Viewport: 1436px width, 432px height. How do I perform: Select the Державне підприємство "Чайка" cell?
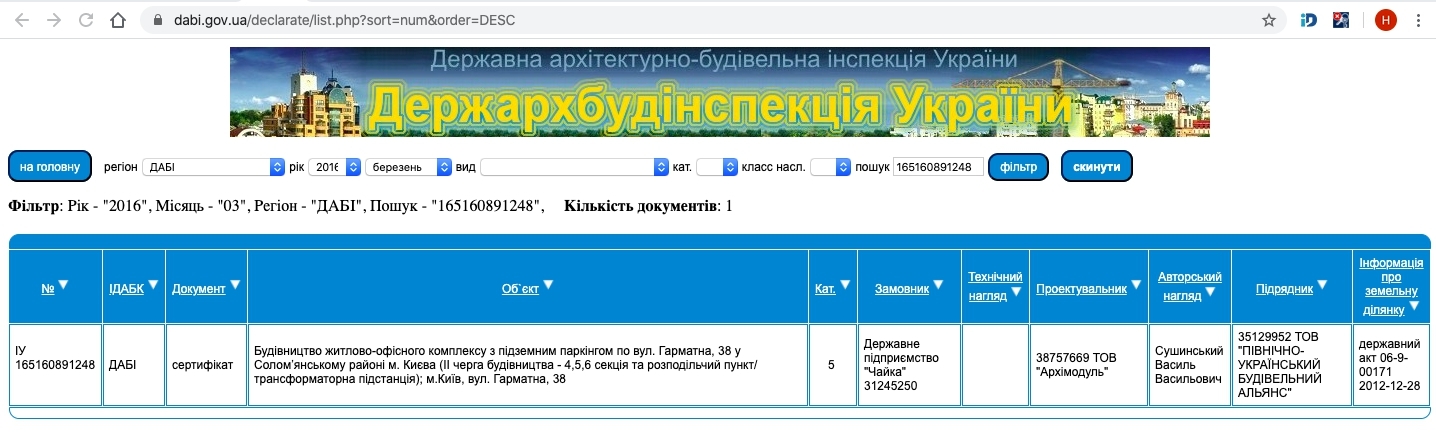click(908, 365)
